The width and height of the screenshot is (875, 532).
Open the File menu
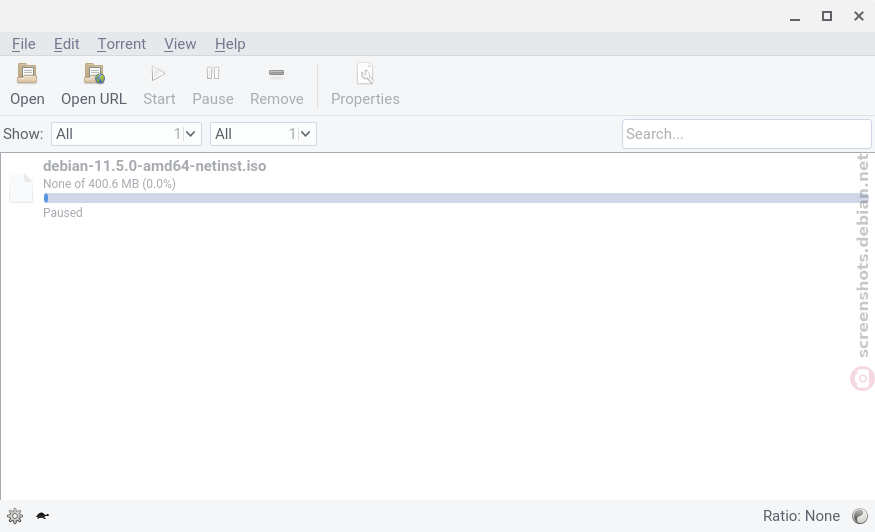[23, 44]
